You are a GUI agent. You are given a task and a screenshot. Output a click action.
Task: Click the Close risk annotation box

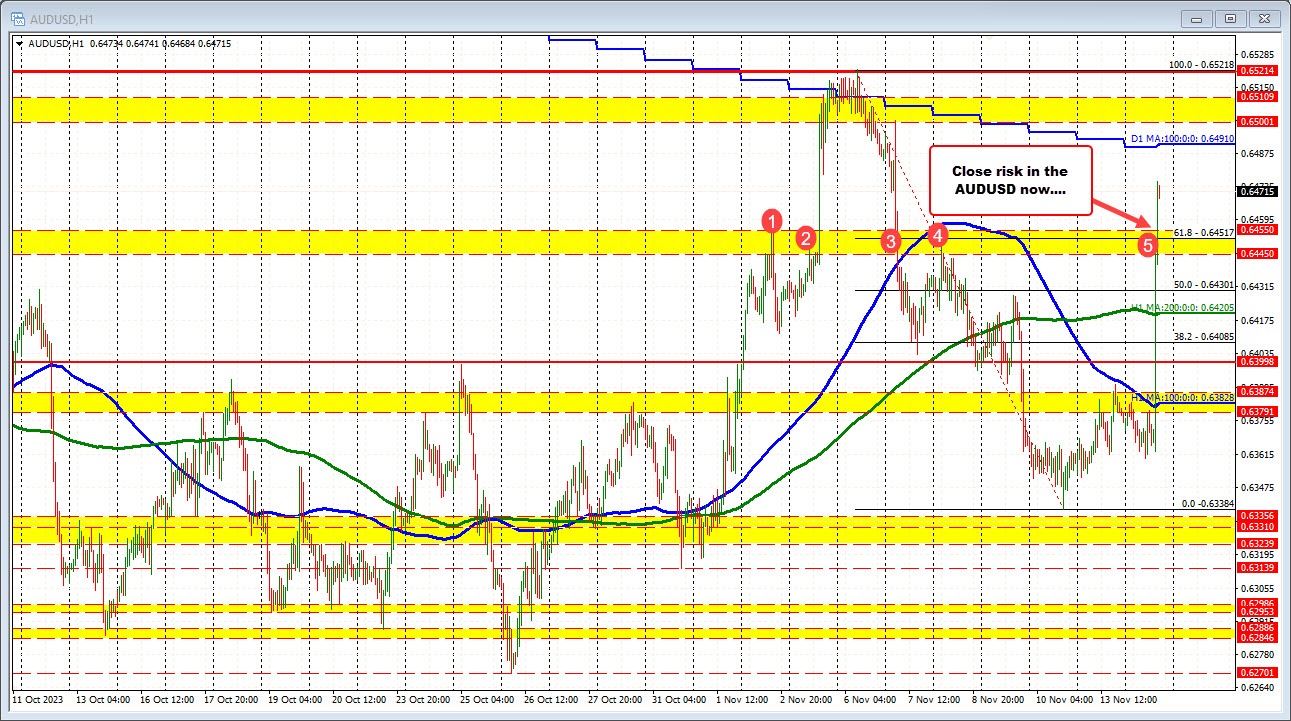point(1011,181)
